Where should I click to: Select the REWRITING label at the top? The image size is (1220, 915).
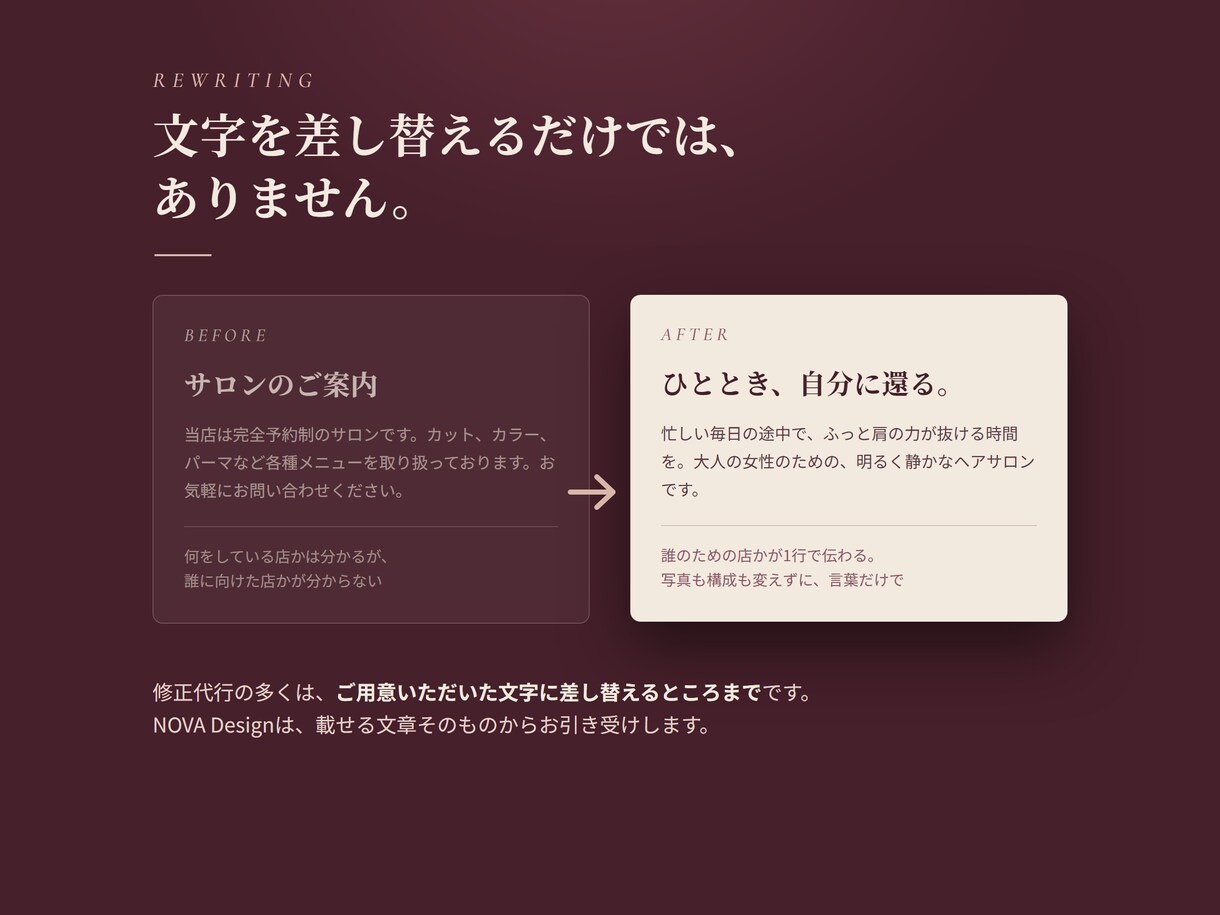pyautogui.click(x=234, y=81)
